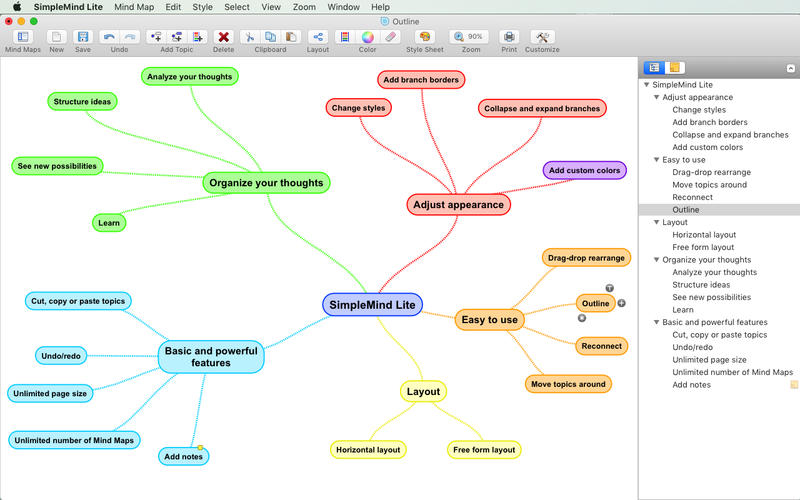Open the Mind Map menu
Viewport: 800px width, 500px height.
[x=134, y=7]
